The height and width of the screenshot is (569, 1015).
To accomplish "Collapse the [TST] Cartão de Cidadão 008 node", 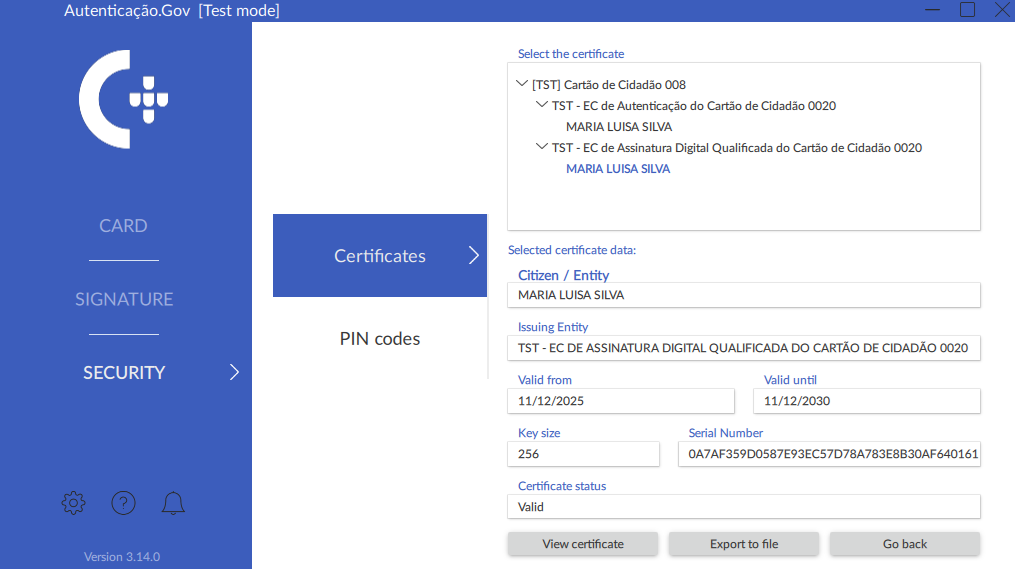I will click(x=522, y=85).
